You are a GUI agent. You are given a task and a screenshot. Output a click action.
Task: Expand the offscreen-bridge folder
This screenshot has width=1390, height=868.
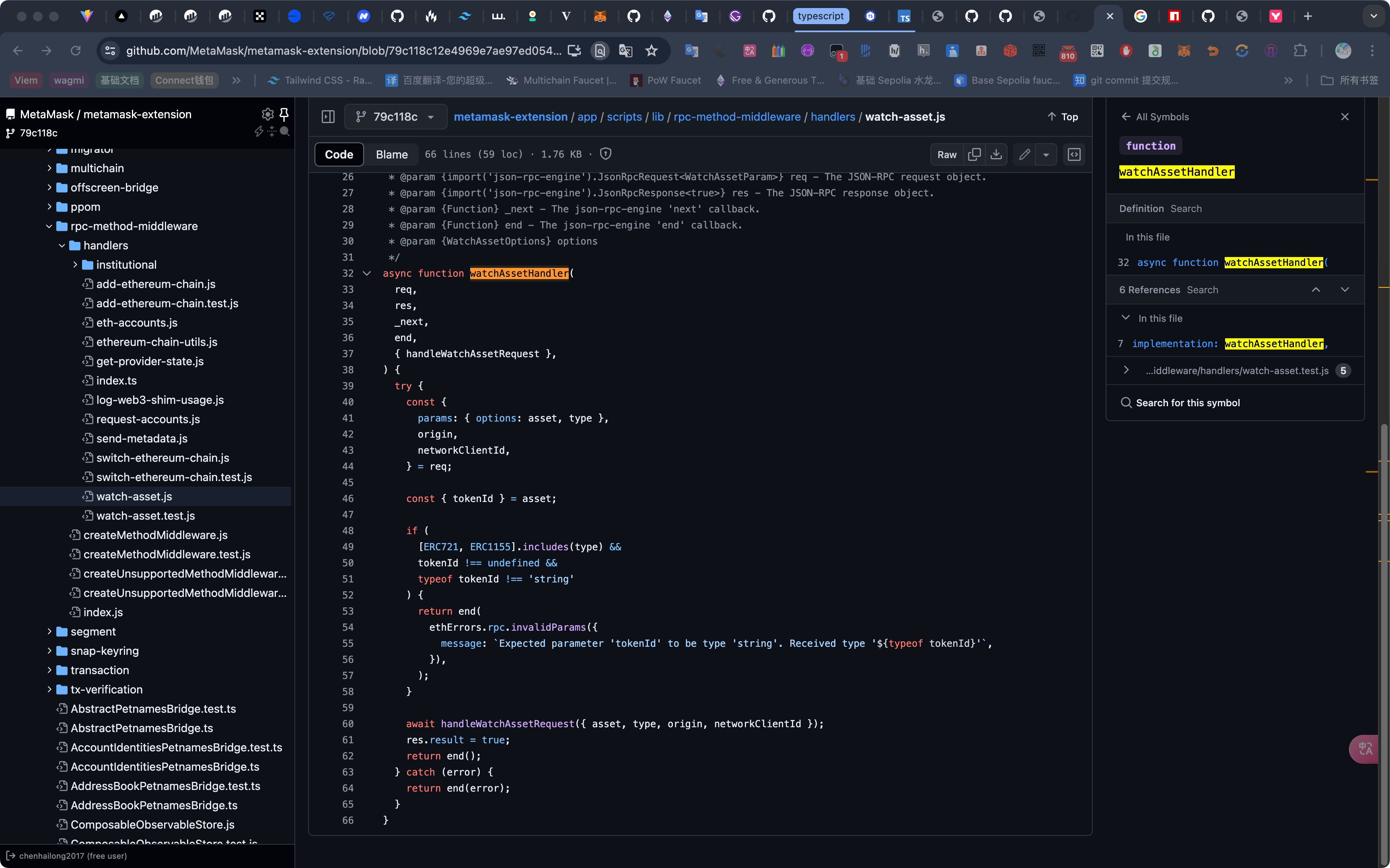tap(49, 187)
